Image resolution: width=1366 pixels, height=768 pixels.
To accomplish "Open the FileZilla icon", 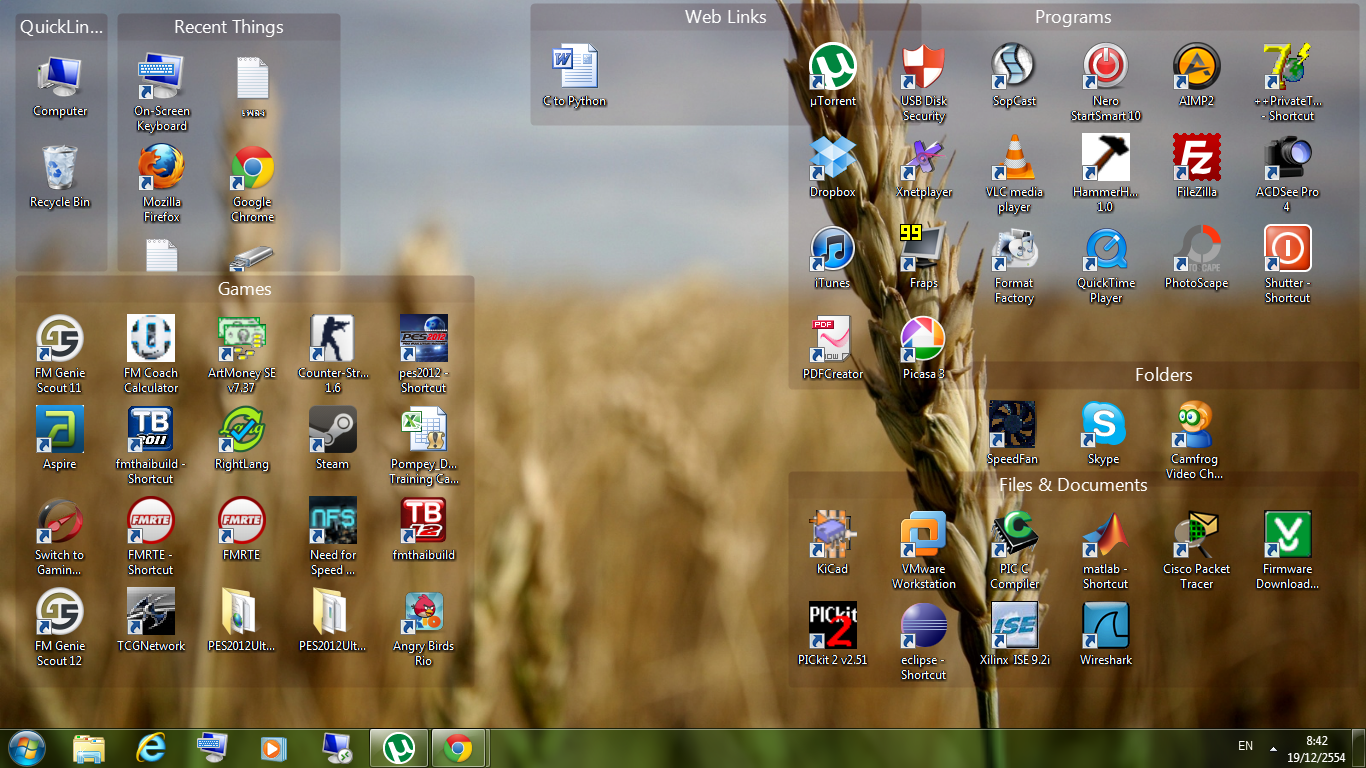I will click(x=1196, y=166).
